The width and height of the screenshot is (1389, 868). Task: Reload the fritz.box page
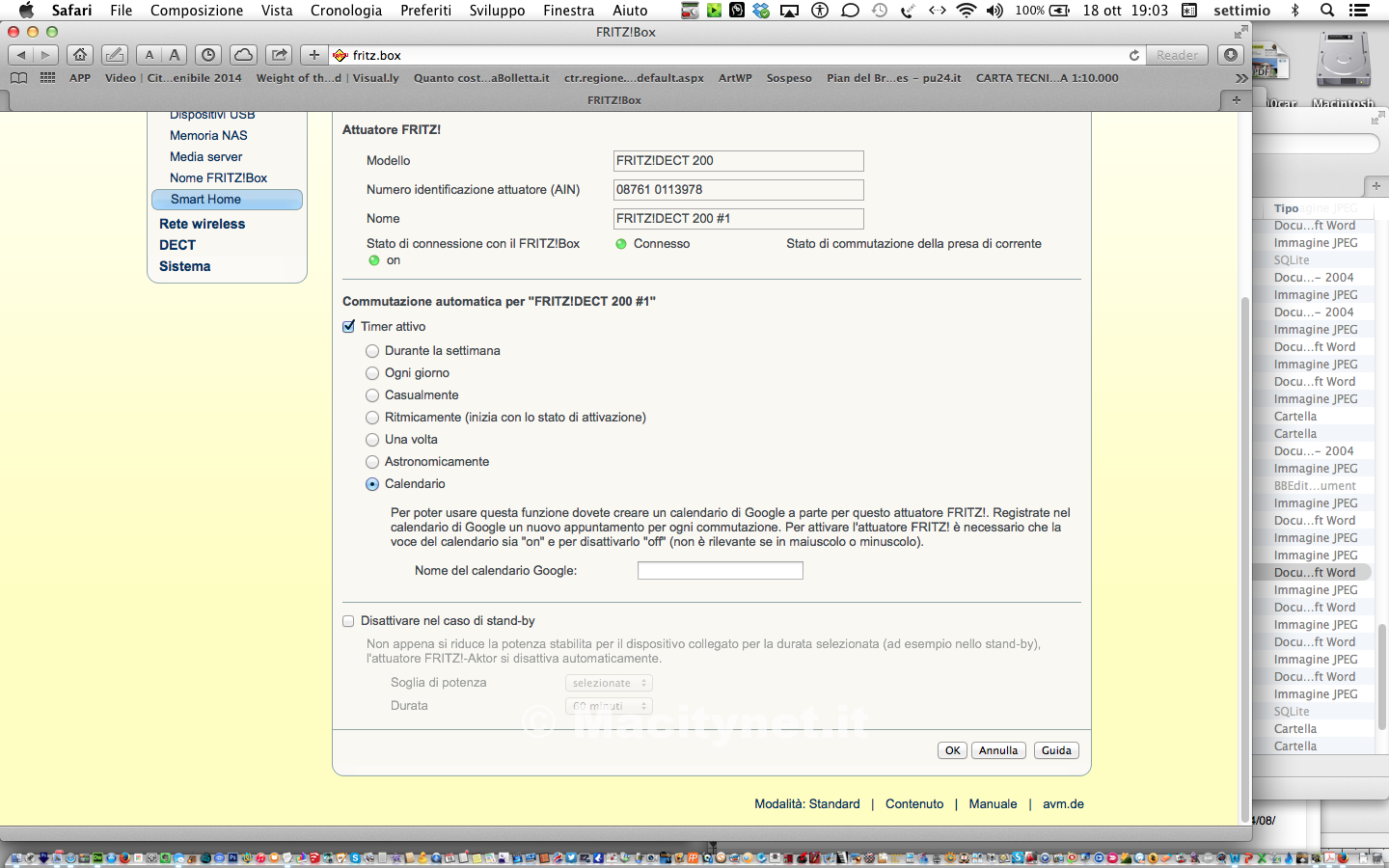(1134, 55)
